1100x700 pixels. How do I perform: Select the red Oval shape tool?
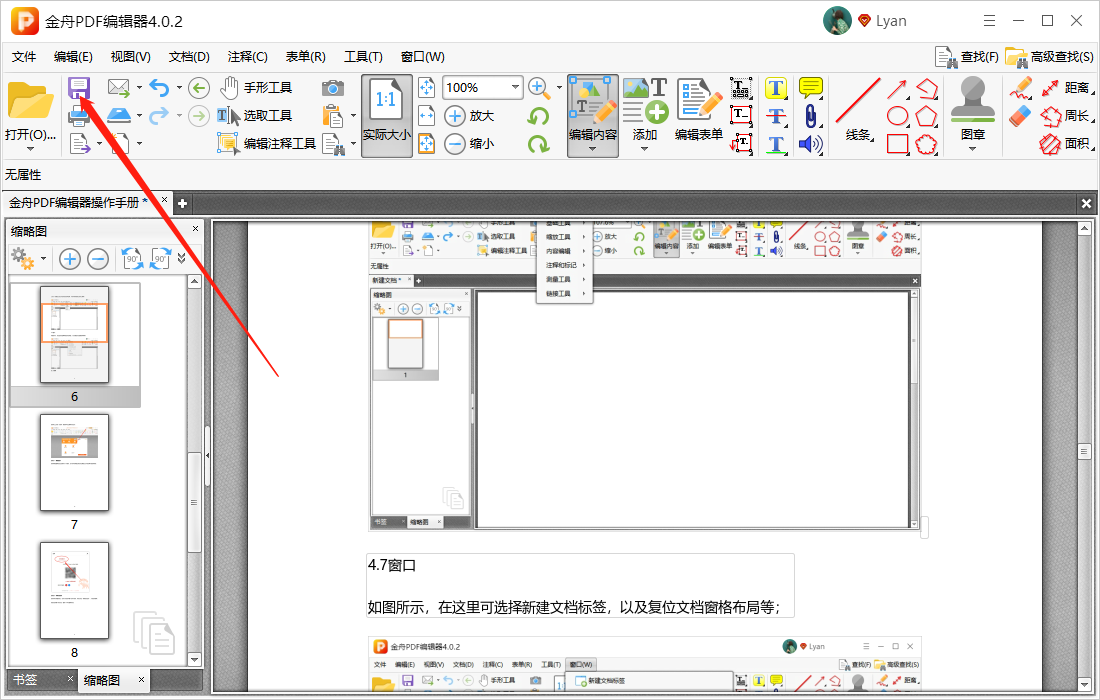tap(897, 116)
